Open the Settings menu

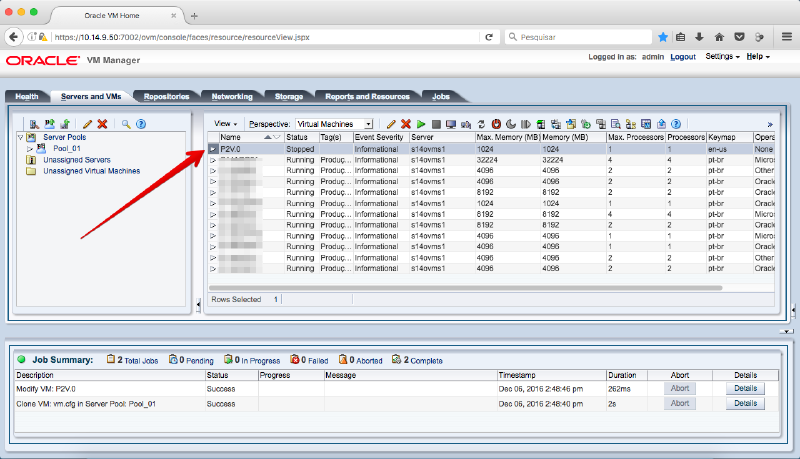722,57
